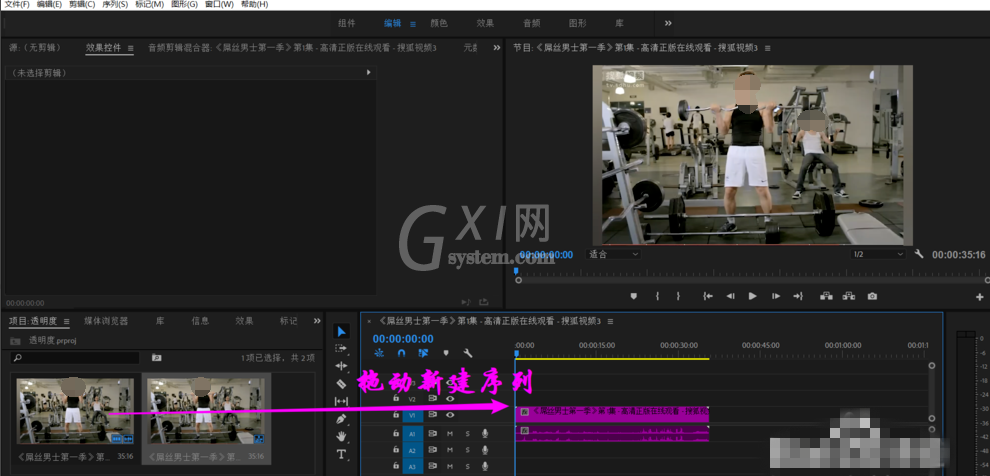Click the Mark In button
The width and height of the screenshot is (990, 476).
point(657,296)
